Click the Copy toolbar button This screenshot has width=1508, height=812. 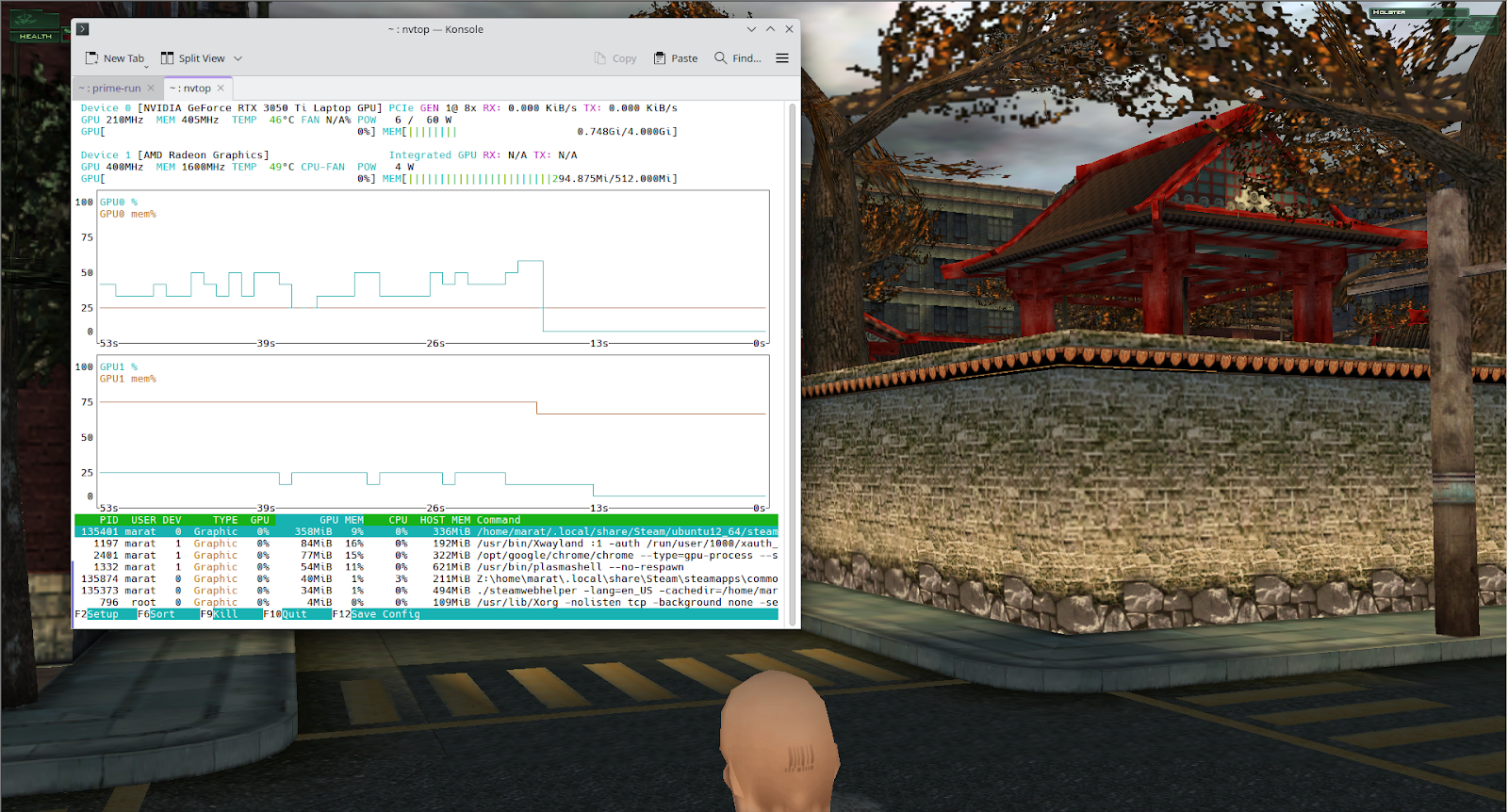(615, 58)
